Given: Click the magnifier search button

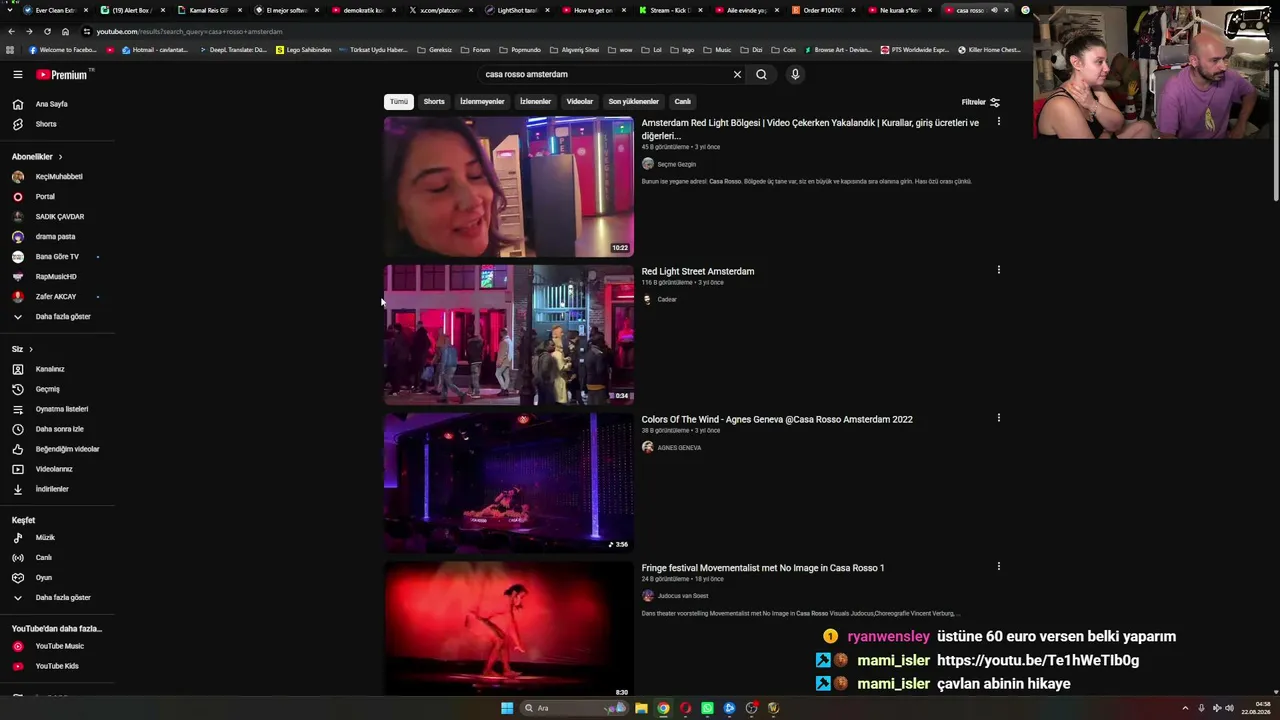Looking at the screenshot, I should (x=761, y=74).
